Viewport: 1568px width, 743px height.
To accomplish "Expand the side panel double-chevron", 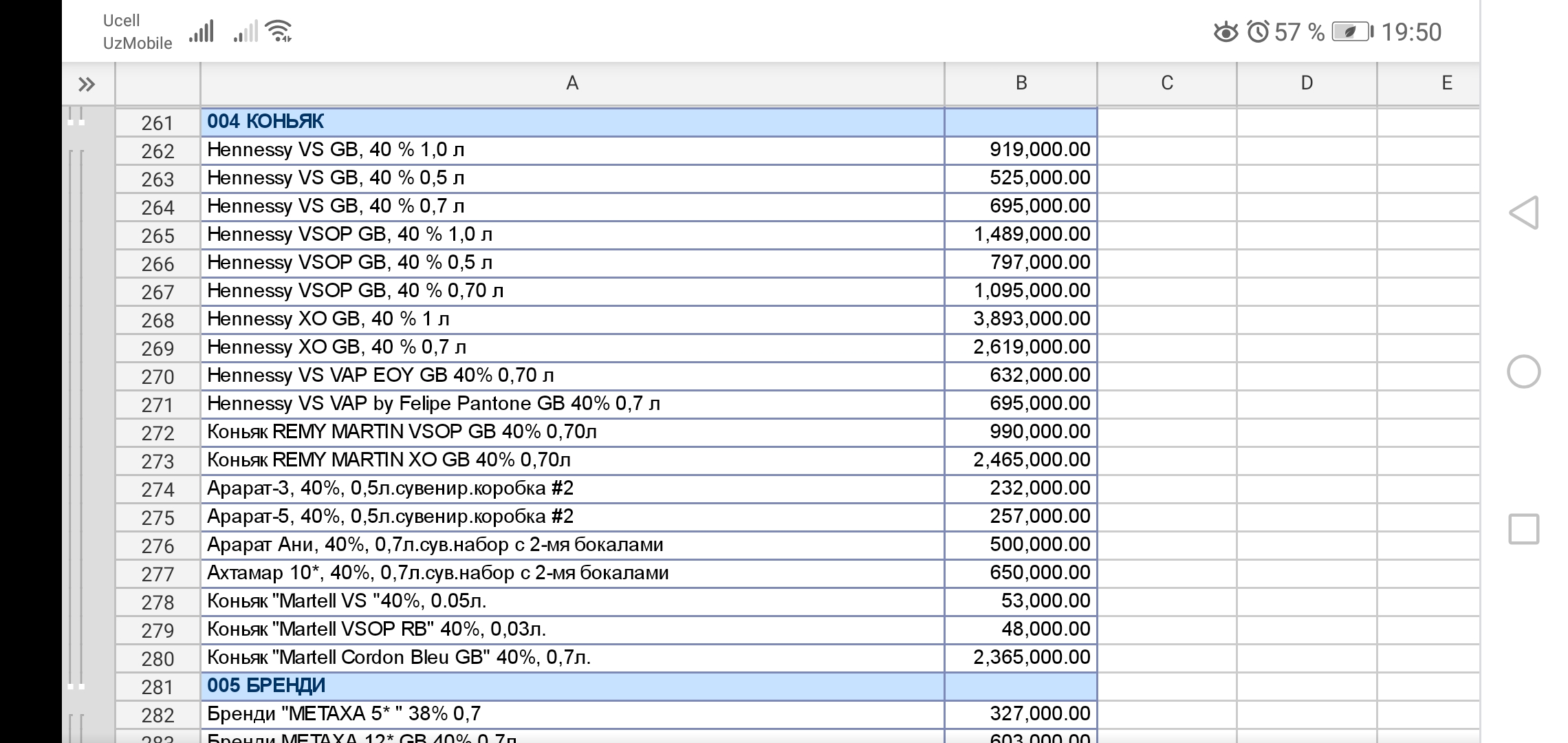I will point(87,85).
